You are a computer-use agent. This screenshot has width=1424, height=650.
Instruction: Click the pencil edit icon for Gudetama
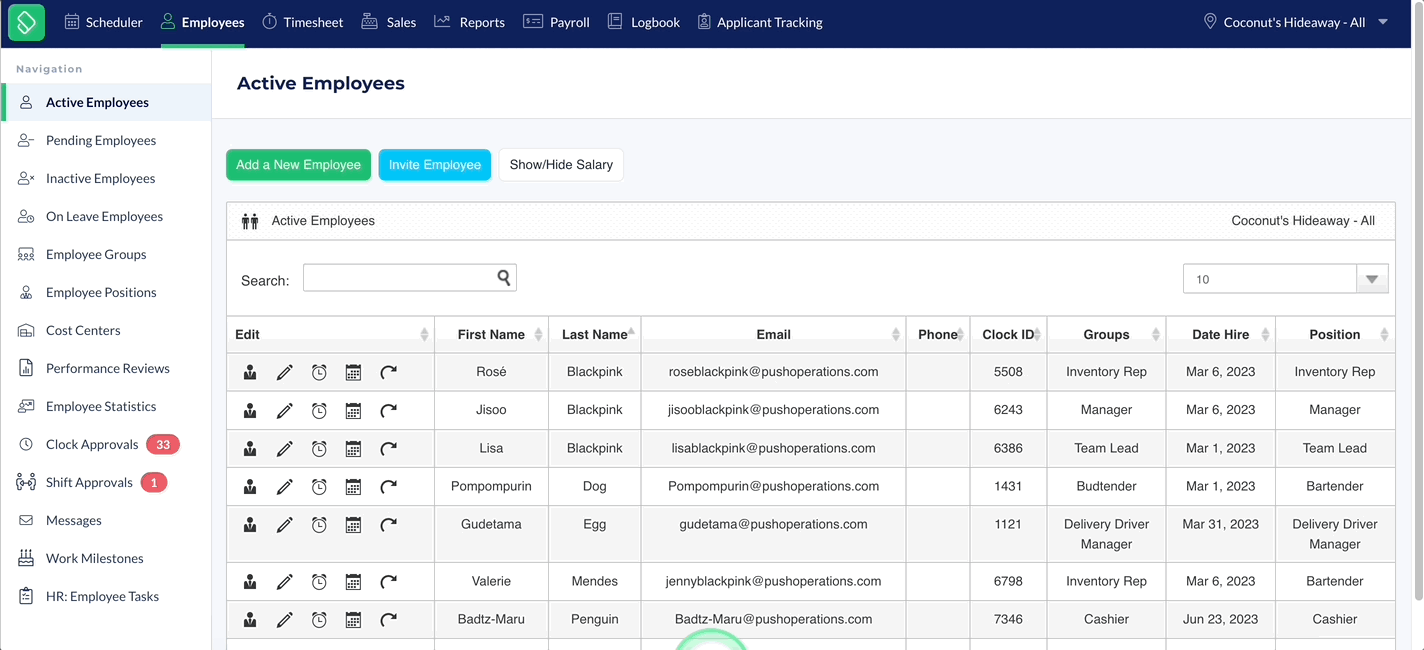(285, 525)
